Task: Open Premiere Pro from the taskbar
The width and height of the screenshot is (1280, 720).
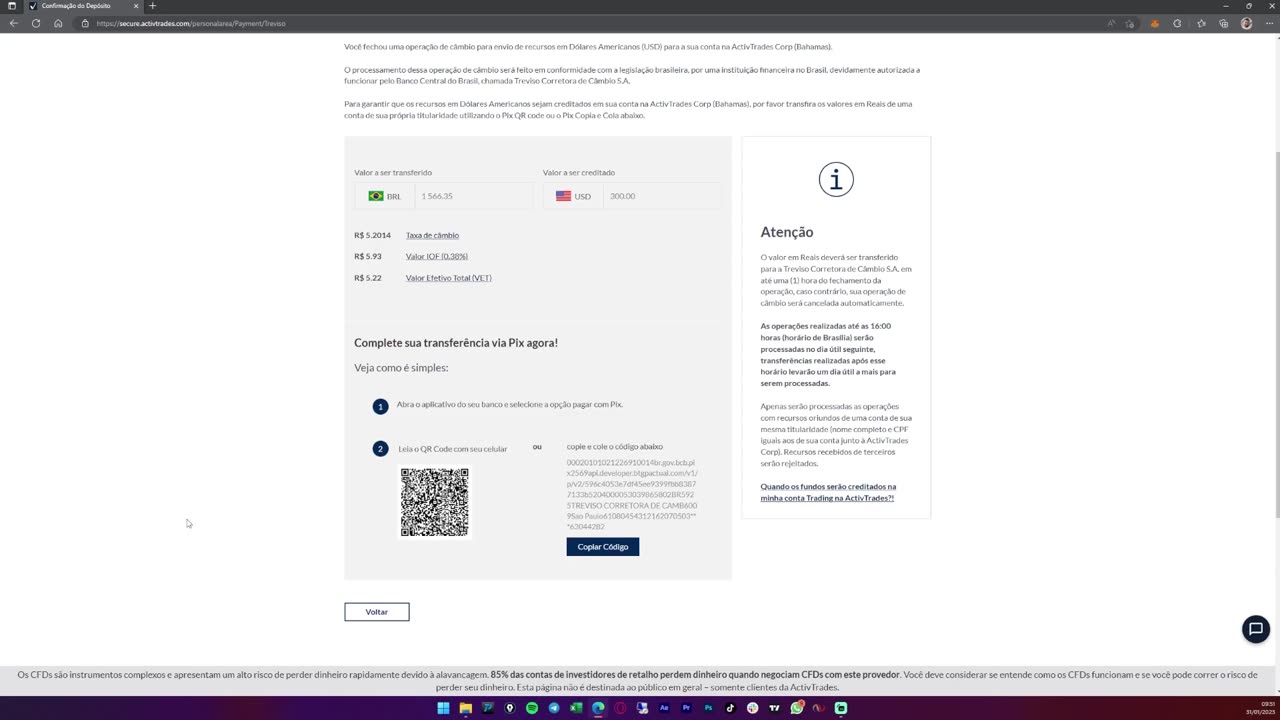Action: point(686,708)
